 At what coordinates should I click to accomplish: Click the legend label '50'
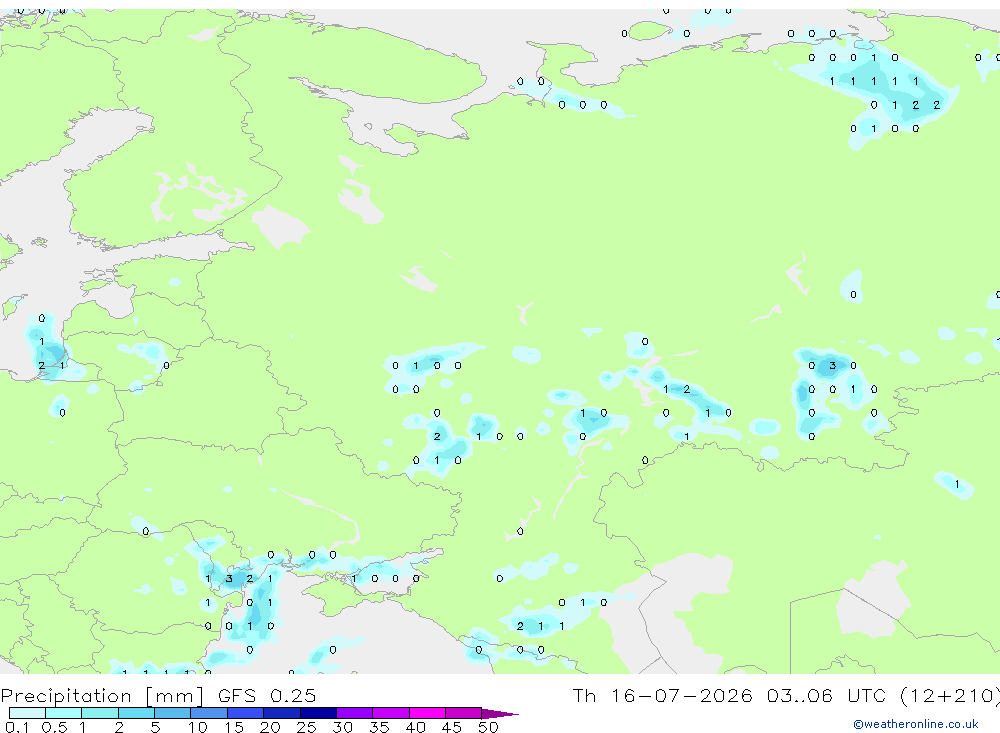[x=488, y=727]
